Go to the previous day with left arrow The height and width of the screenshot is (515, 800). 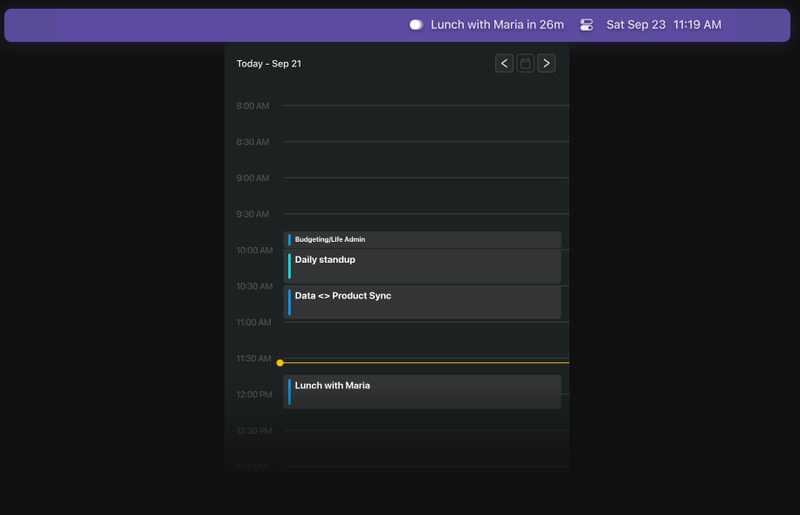pyautogui.click(x=504, y=63)
